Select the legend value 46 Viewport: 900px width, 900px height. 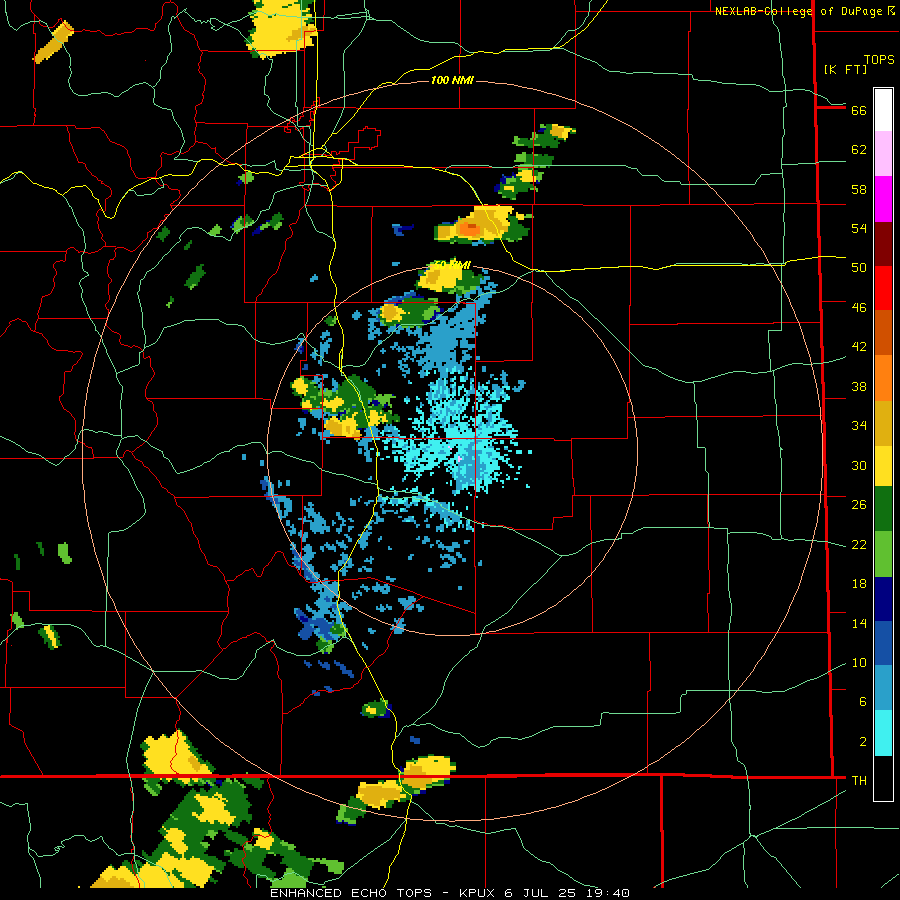click(x=859, y=307)
